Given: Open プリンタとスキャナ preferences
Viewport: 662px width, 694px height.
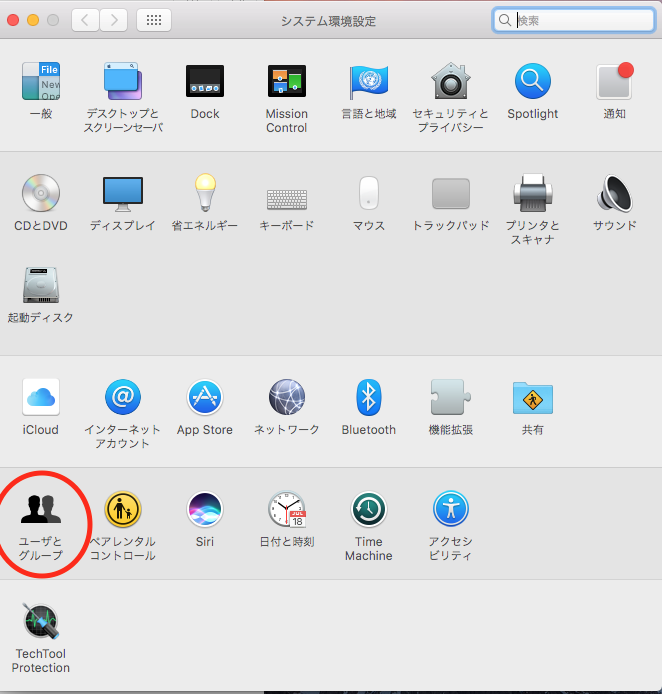Looking at the screenshot, I should pyautogui.click(x=533, y=193).
